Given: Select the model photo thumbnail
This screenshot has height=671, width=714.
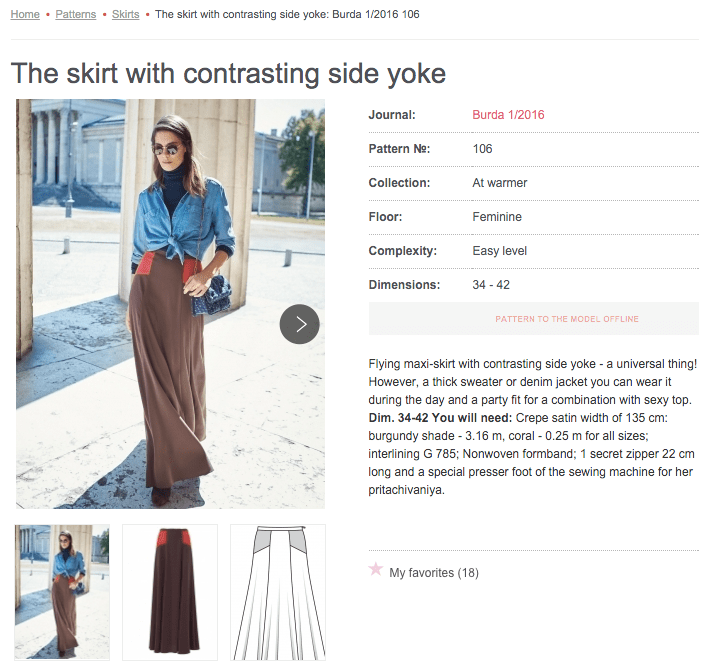Looking at the screenshot, I should pyautogui.click(x=62, y=592).
